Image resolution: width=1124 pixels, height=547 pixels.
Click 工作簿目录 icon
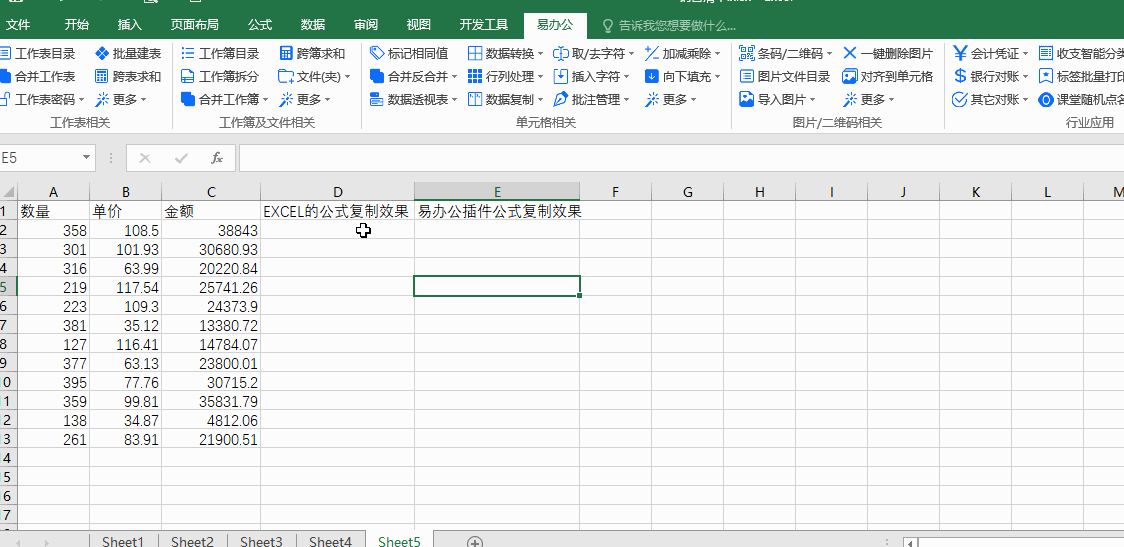pyautogui.click(x=188, y=54)
